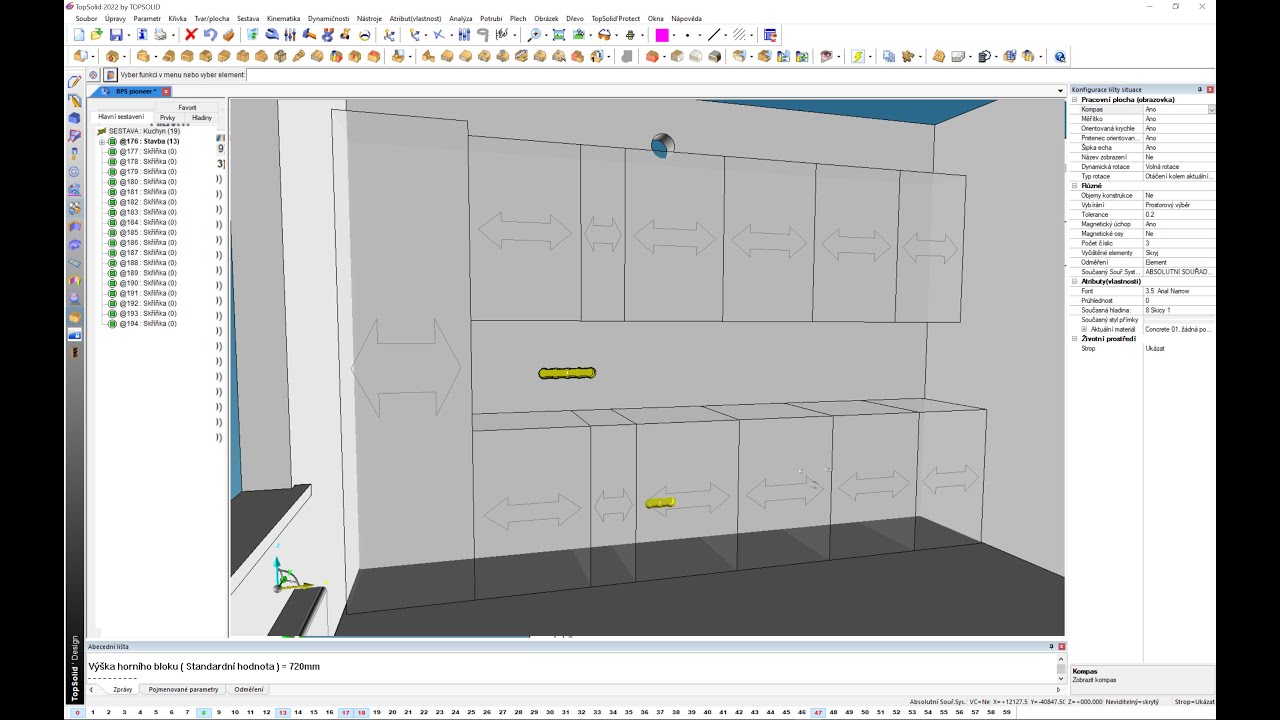
Task: Click the New document icon
Action: click(79, 35)
